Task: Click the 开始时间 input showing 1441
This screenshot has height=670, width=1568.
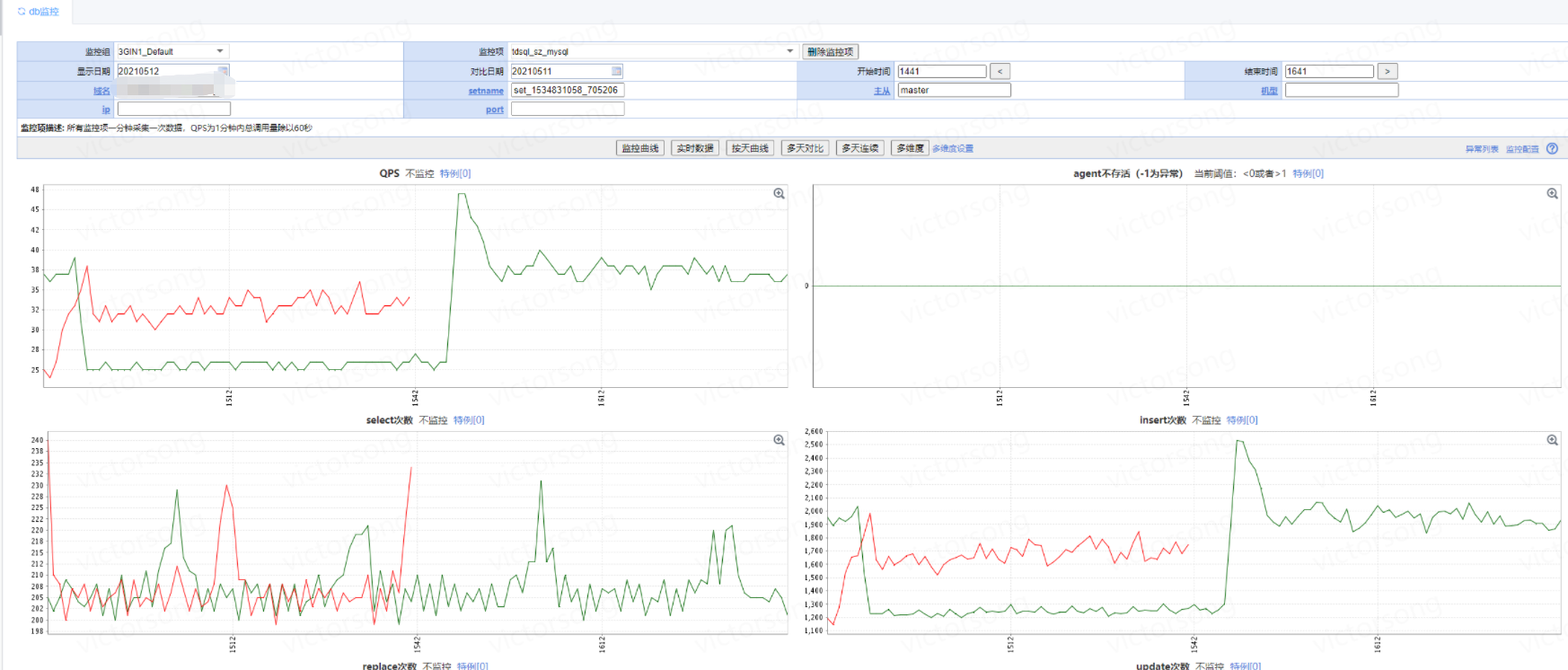Action: tap(942, 71)
